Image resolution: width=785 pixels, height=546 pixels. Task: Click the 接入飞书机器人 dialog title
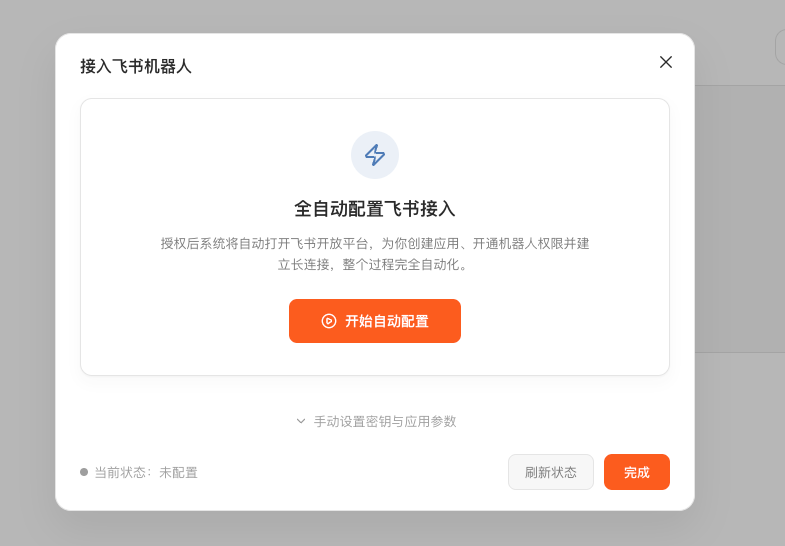(x=136, y=67)
